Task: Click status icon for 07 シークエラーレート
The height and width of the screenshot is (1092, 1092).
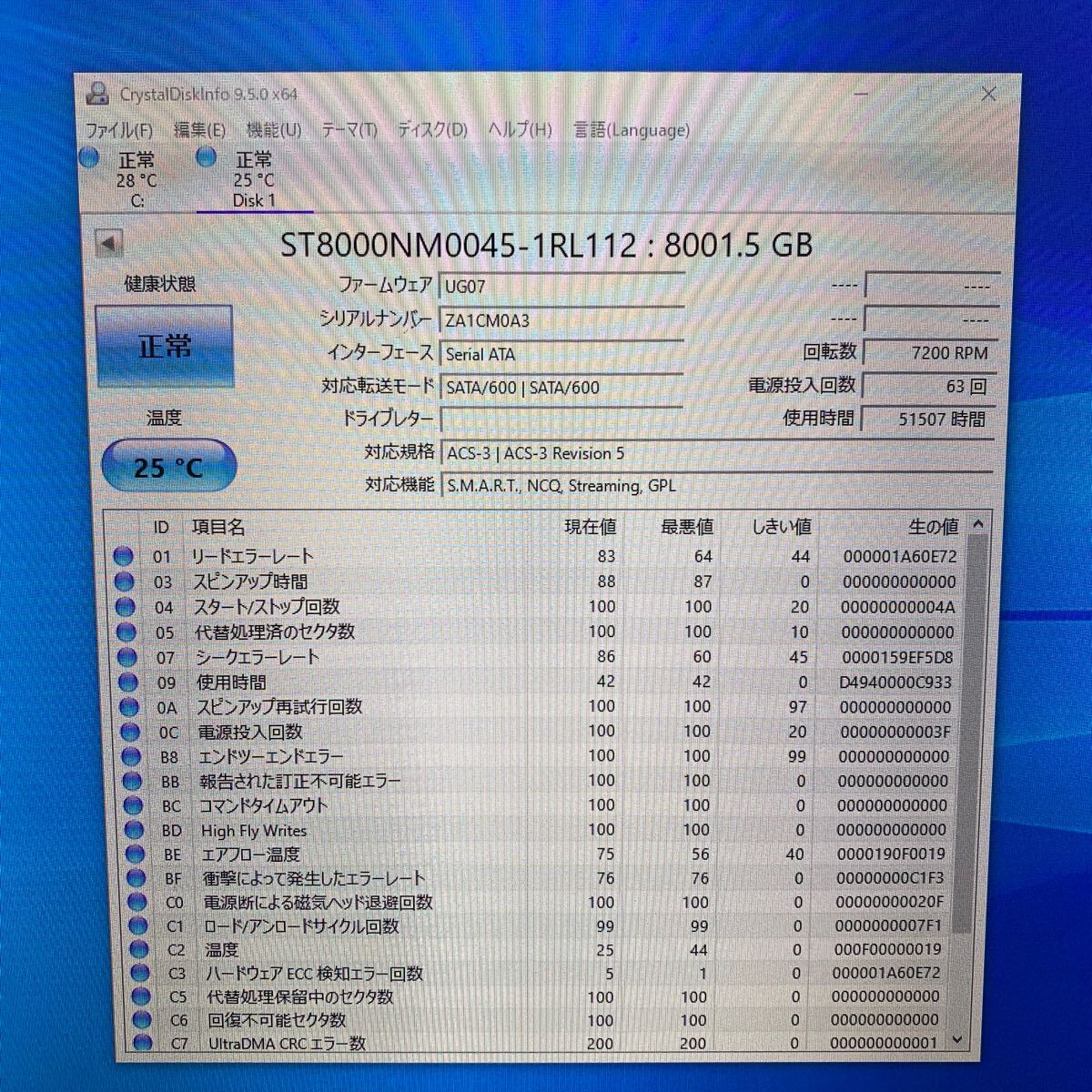Action: [126, 657]
